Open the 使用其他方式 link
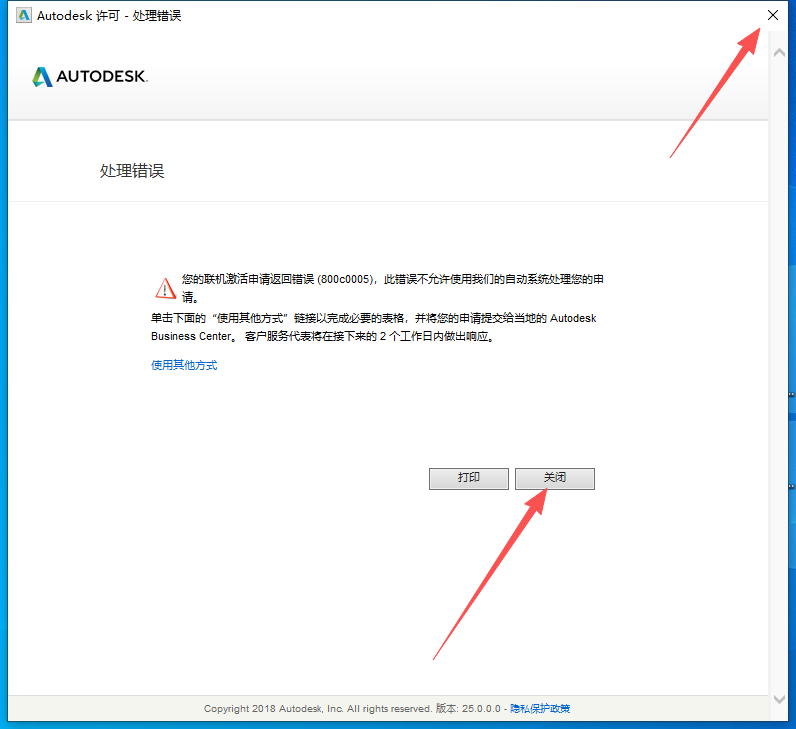 (x=184, y=365)
